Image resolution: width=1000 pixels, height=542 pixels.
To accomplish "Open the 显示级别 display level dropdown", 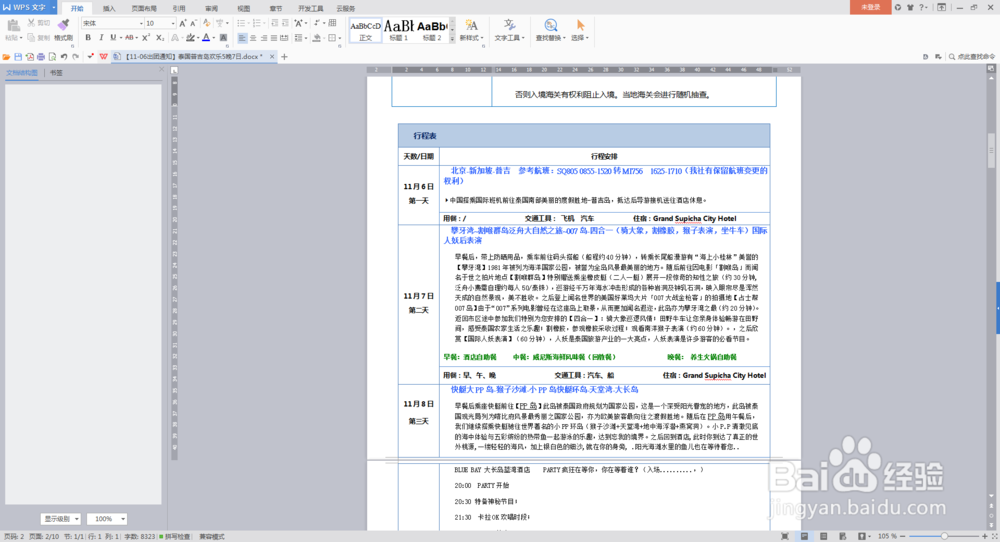I will tap(61, 518).
